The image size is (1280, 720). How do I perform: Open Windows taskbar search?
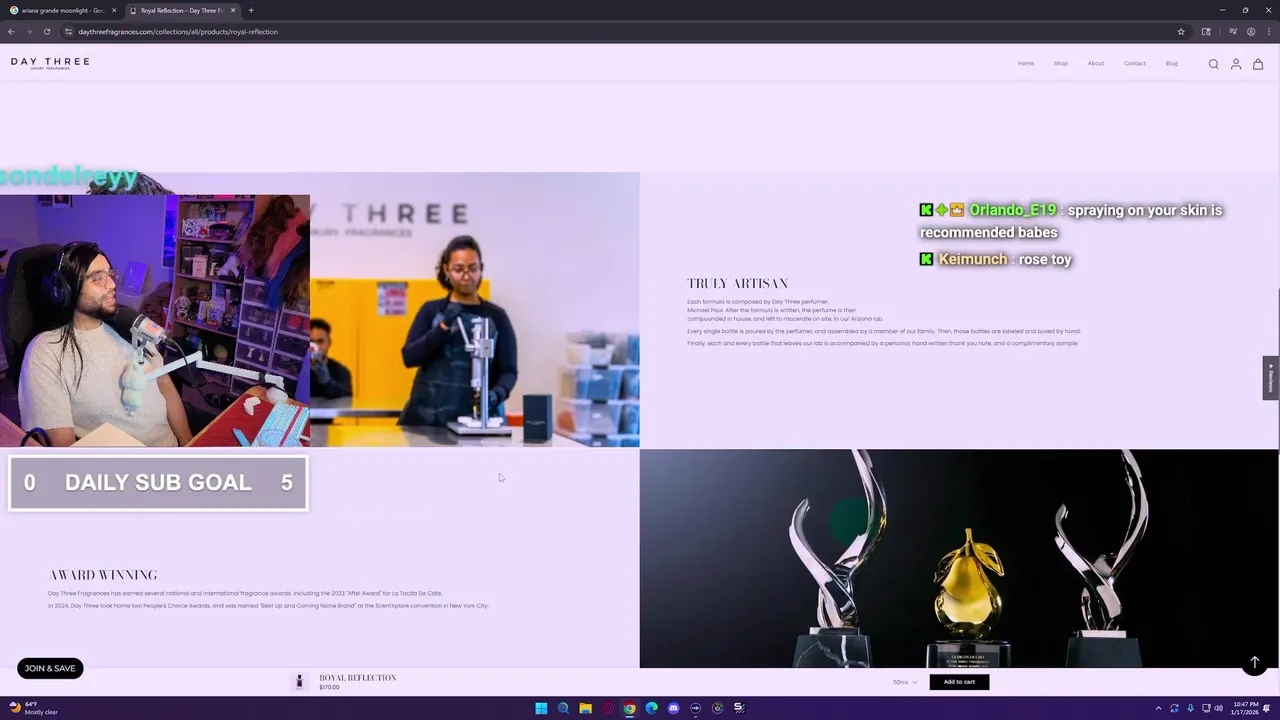click(563, 708)
